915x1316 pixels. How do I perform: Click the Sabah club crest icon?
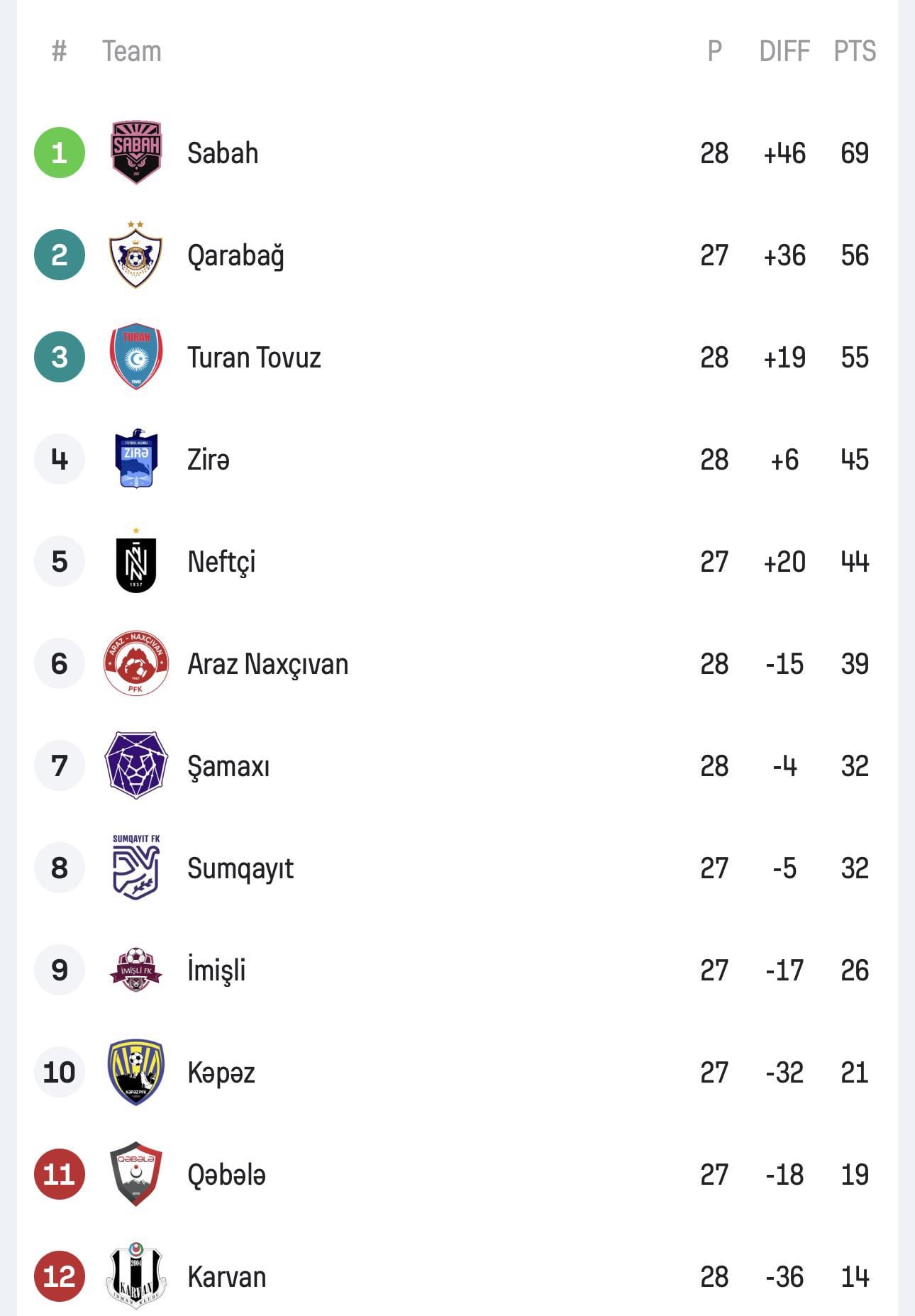[x=136, y=153]
